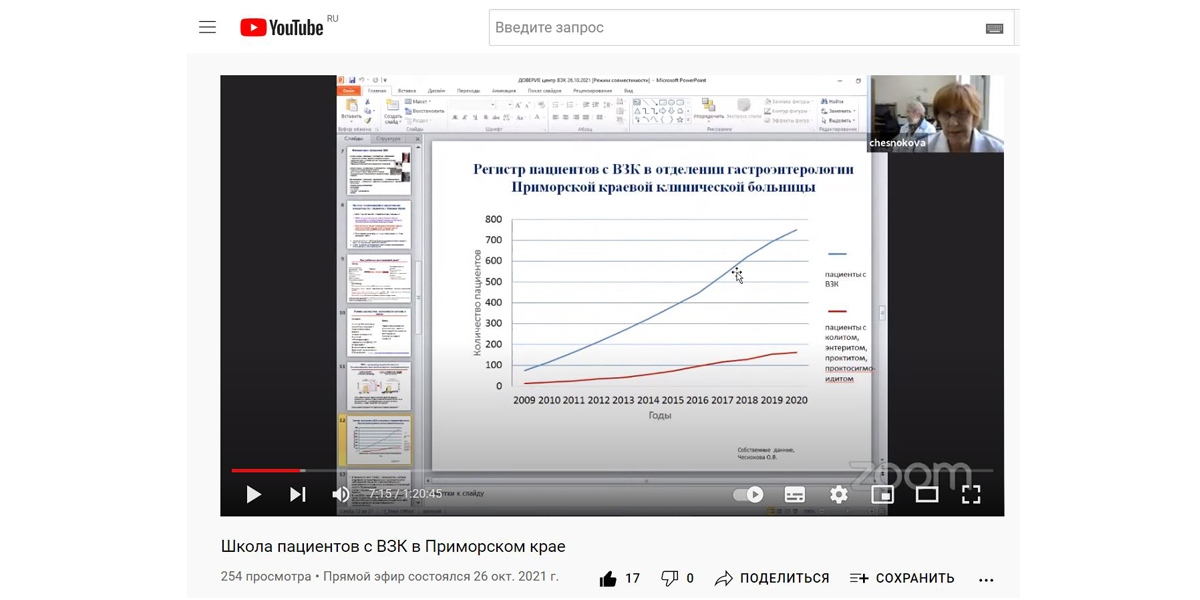The width and height of the screenshot is (1200, 600).
Task: Open the on-screen keyboard in search box
Action: coord(994,29)
